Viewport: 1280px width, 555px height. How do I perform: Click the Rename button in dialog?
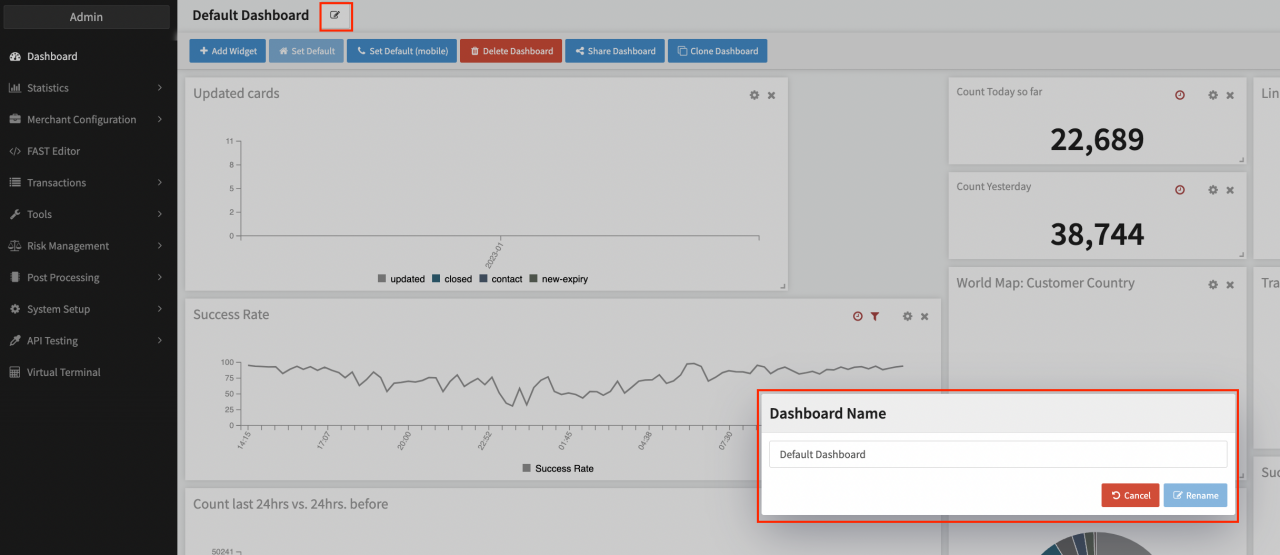1195,495
